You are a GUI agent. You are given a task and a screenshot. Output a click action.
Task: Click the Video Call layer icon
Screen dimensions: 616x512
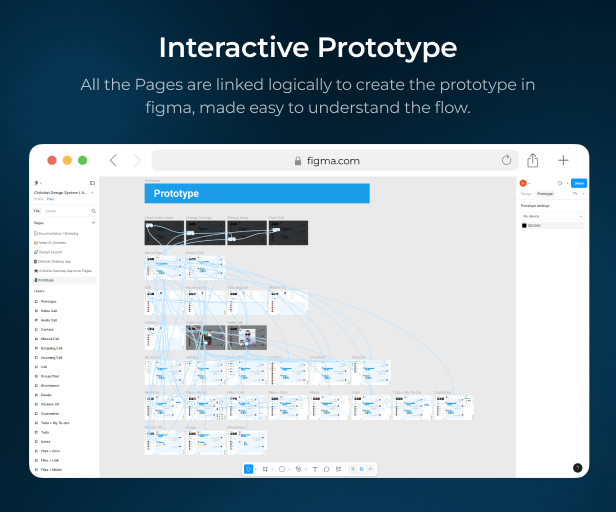pos(37,311)
